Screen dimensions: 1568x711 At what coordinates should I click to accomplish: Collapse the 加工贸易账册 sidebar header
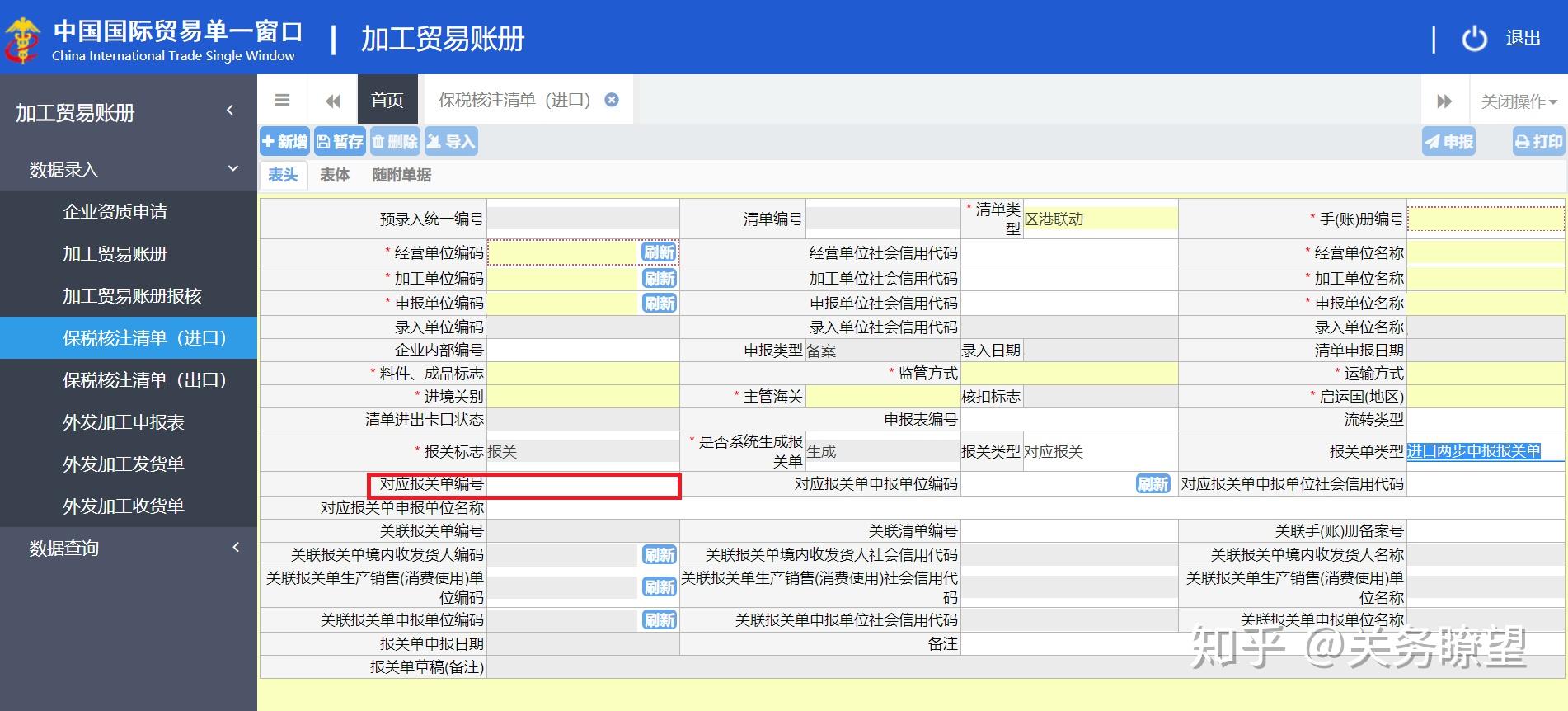[x=128, y=112]
